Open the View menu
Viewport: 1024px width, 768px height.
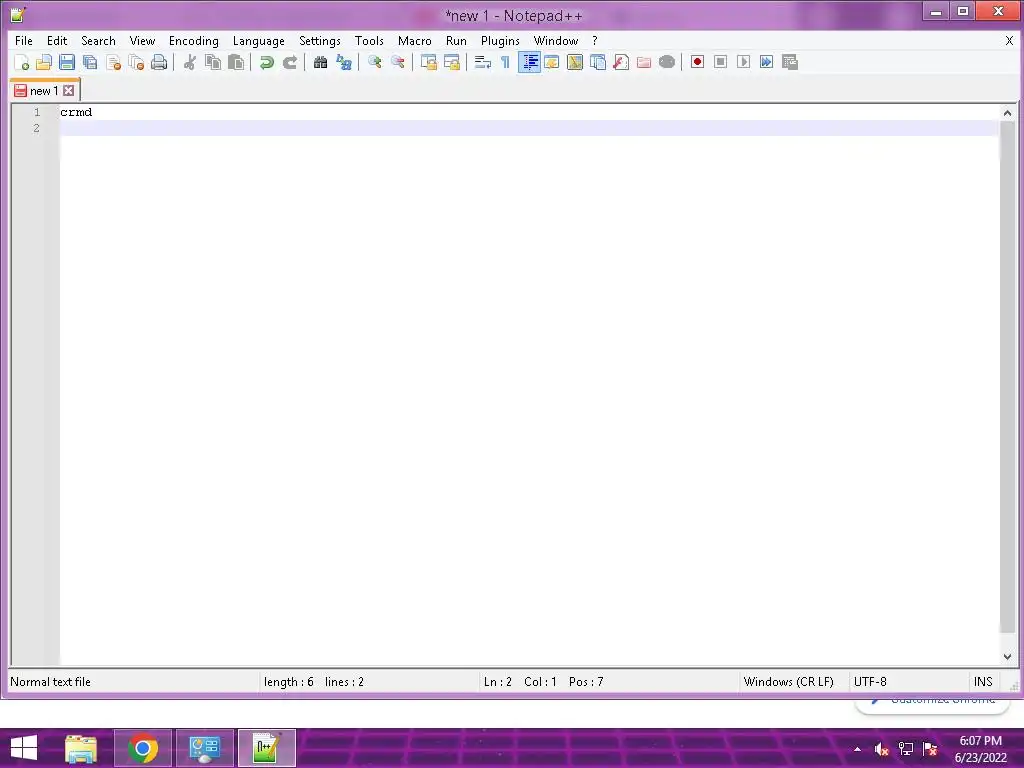point(142,40)
